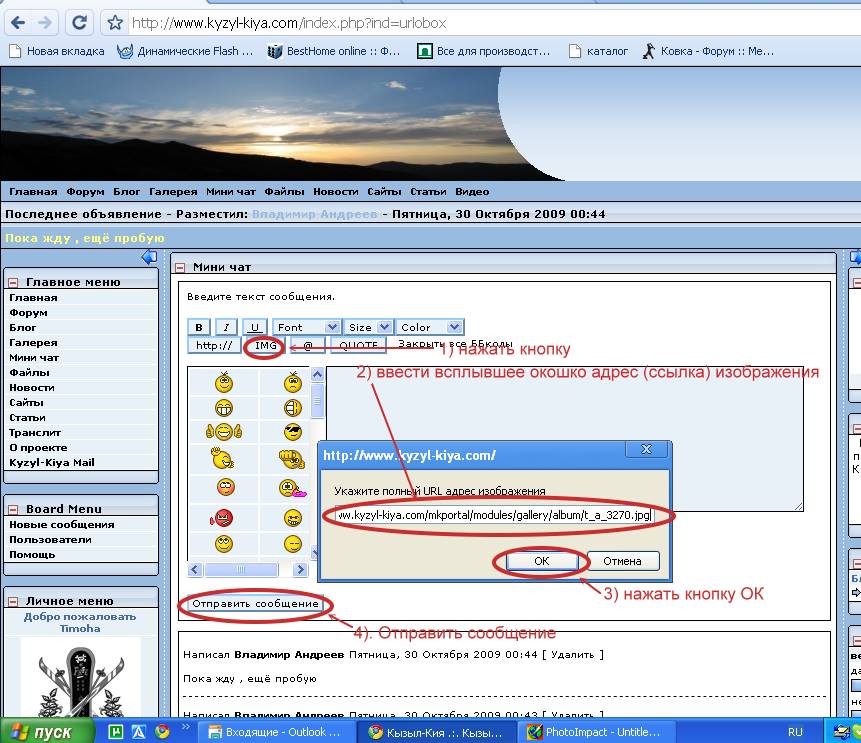Image resolution: width=861 pixels, height=743 pixels.
Task: Open the Font dropdown
Action: 306,327
